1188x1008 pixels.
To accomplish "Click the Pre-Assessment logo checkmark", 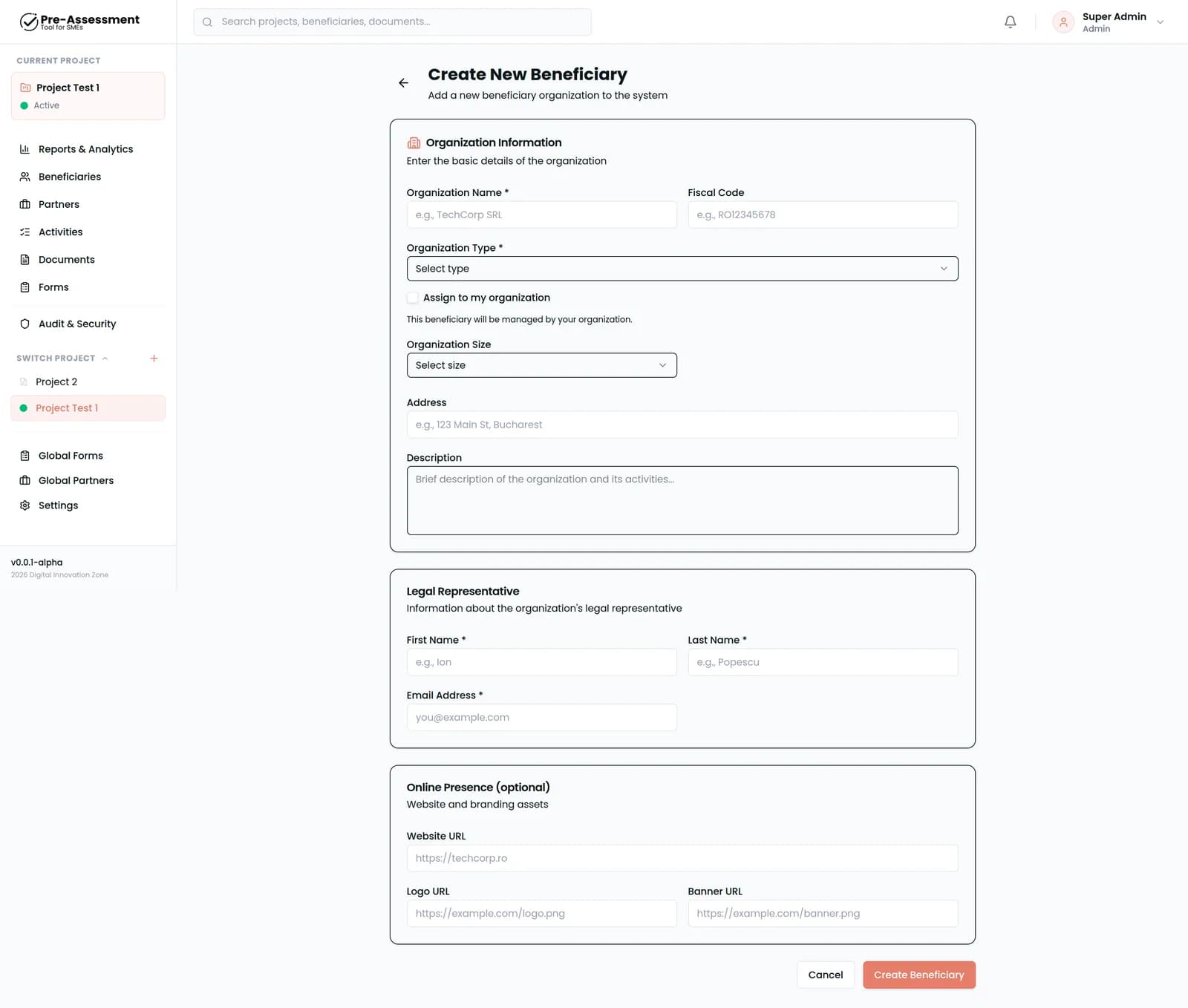I will pyautogui.click(x=29, y=22).
